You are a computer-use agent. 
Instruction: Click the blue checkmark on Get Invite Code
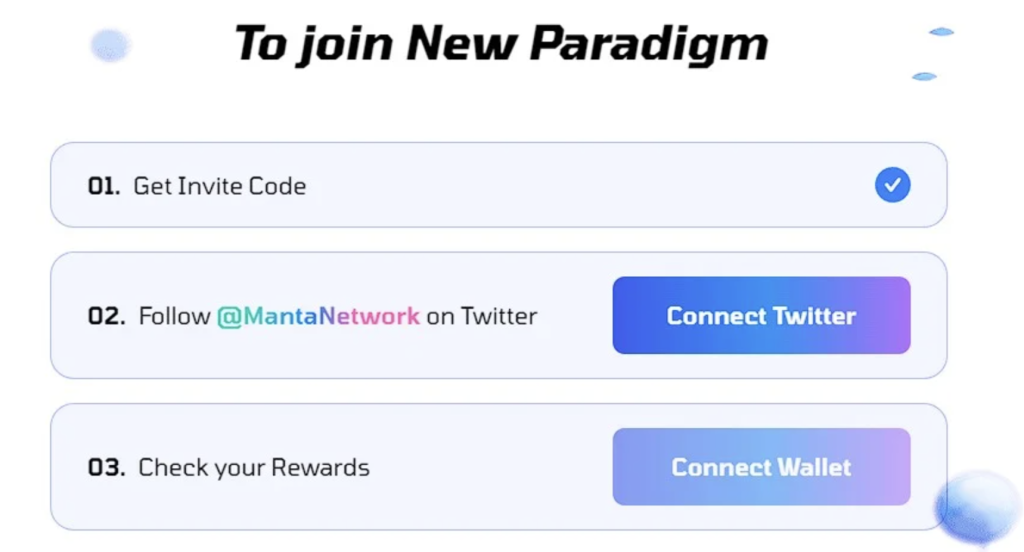[892, 185]
